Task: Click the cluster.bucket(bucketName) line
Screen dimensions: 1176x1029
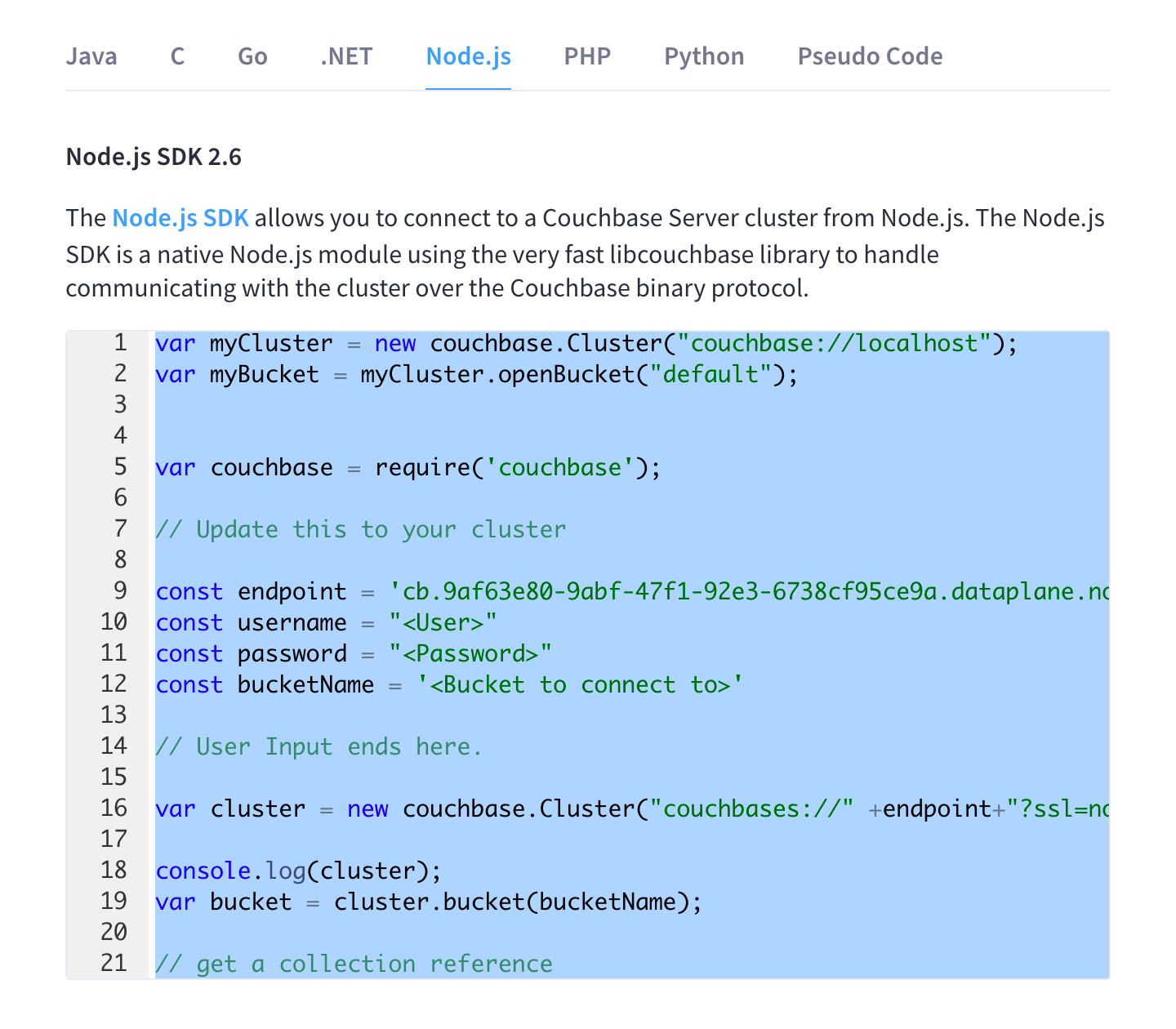Action: pos(428,902)
